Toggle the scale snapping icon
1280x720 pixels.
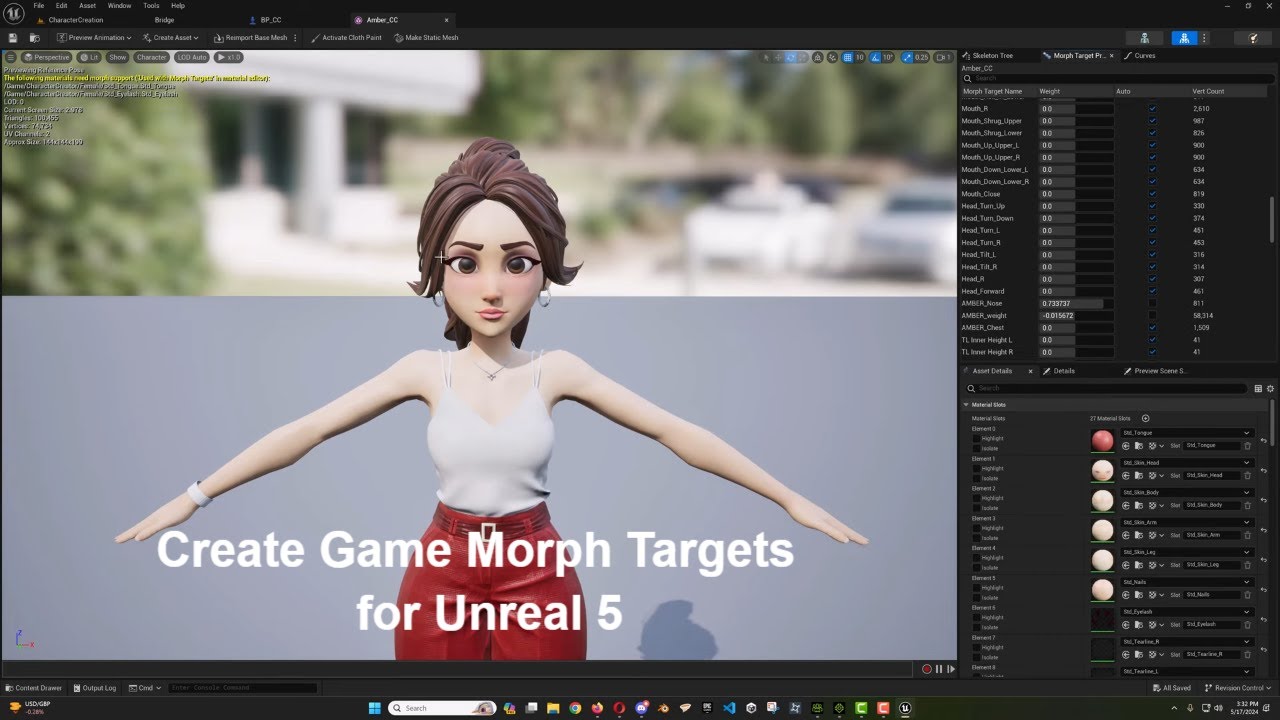[908, 57]
